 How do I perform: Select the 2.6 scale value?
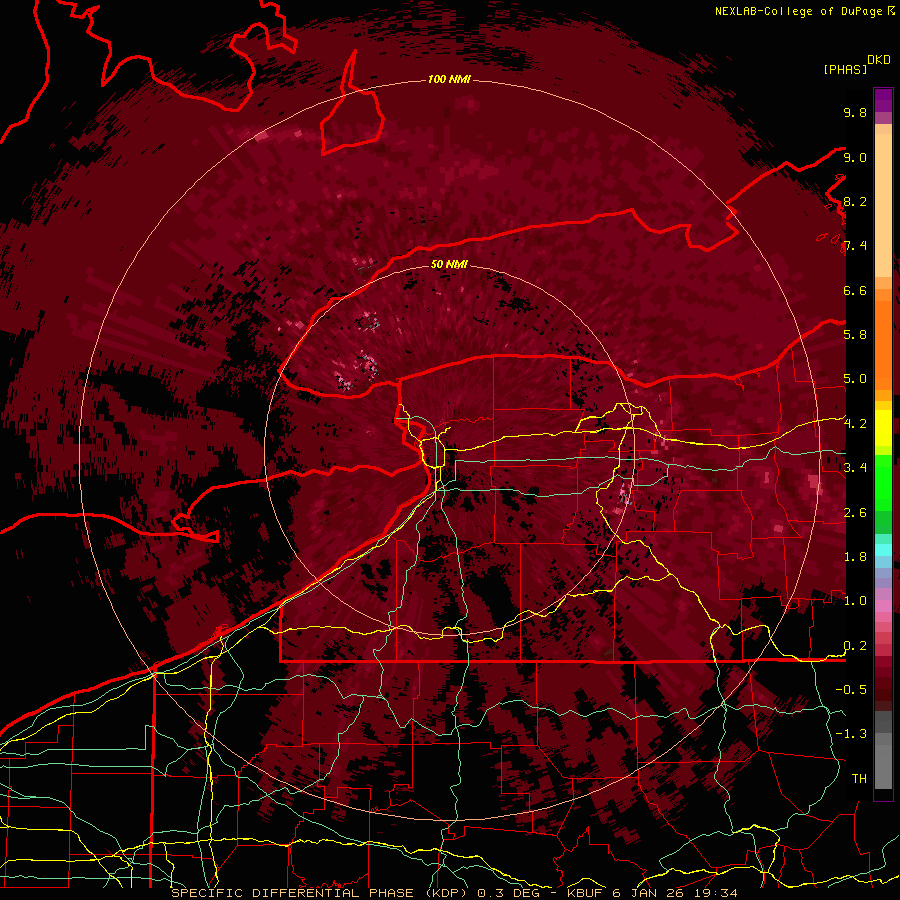pos(855,513)
